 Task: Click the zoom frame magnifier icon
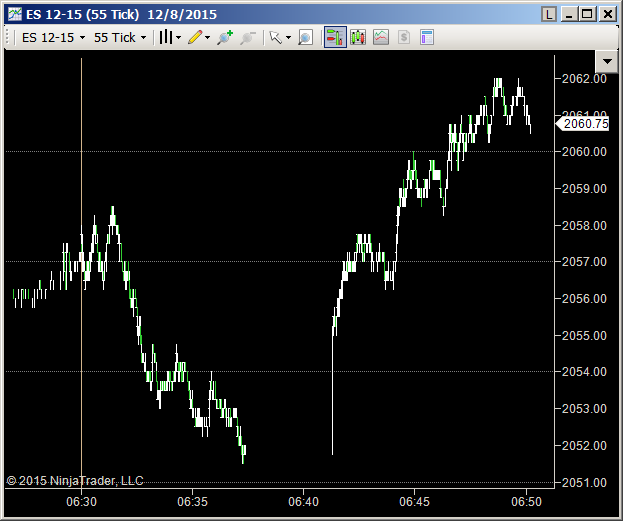coord(305,37)
